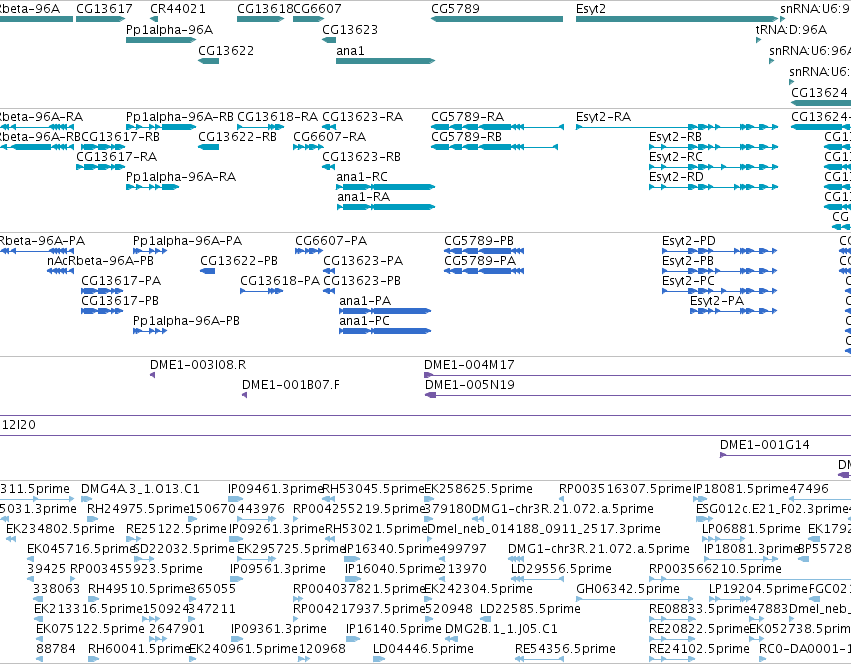This screenshot has height=664, width=851.
Task: Select EST EK234802.5prime
Action: coord(10,539)
